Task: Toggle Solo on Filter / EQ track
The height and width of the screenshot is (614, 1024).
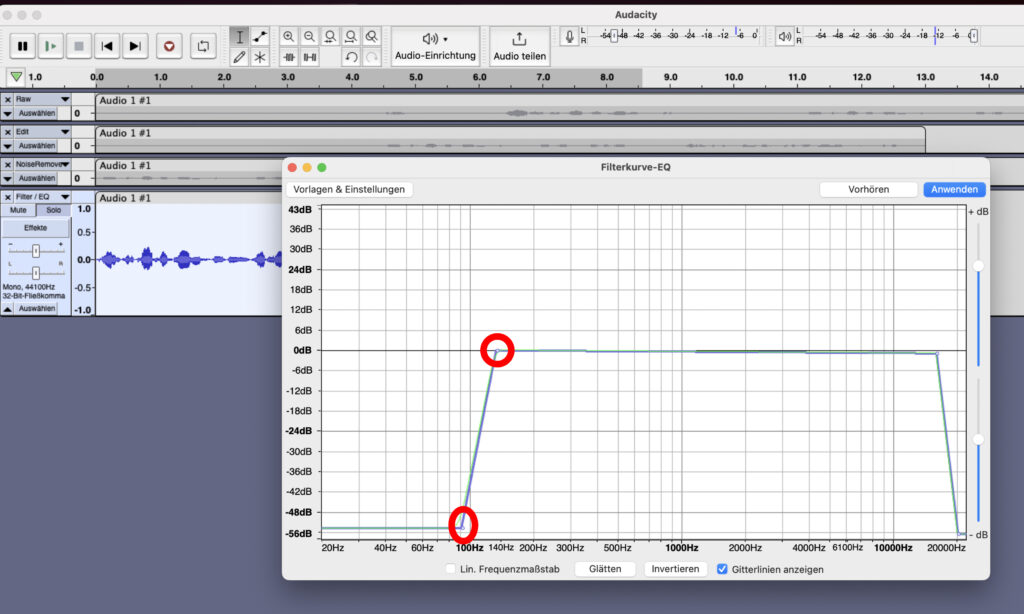Action: click(x=54, y=210)
